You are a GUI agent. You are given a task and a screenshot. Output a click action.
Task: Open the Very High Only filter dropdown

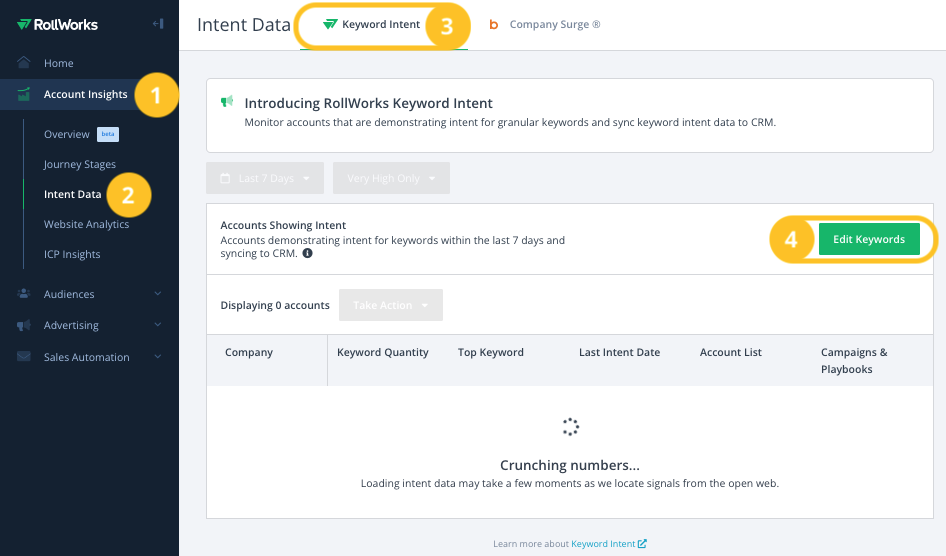point(391,178)
